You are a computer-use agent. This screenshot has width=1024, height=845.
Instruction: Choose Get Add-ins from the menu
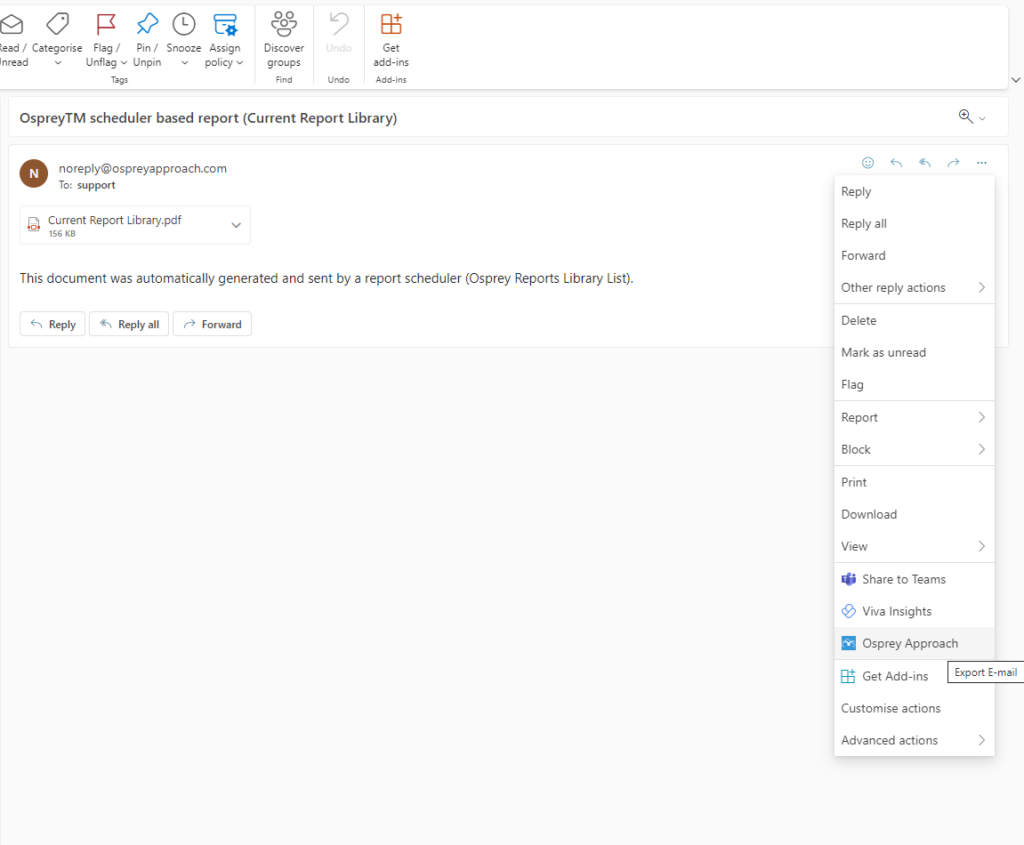[x=914, y=676]
